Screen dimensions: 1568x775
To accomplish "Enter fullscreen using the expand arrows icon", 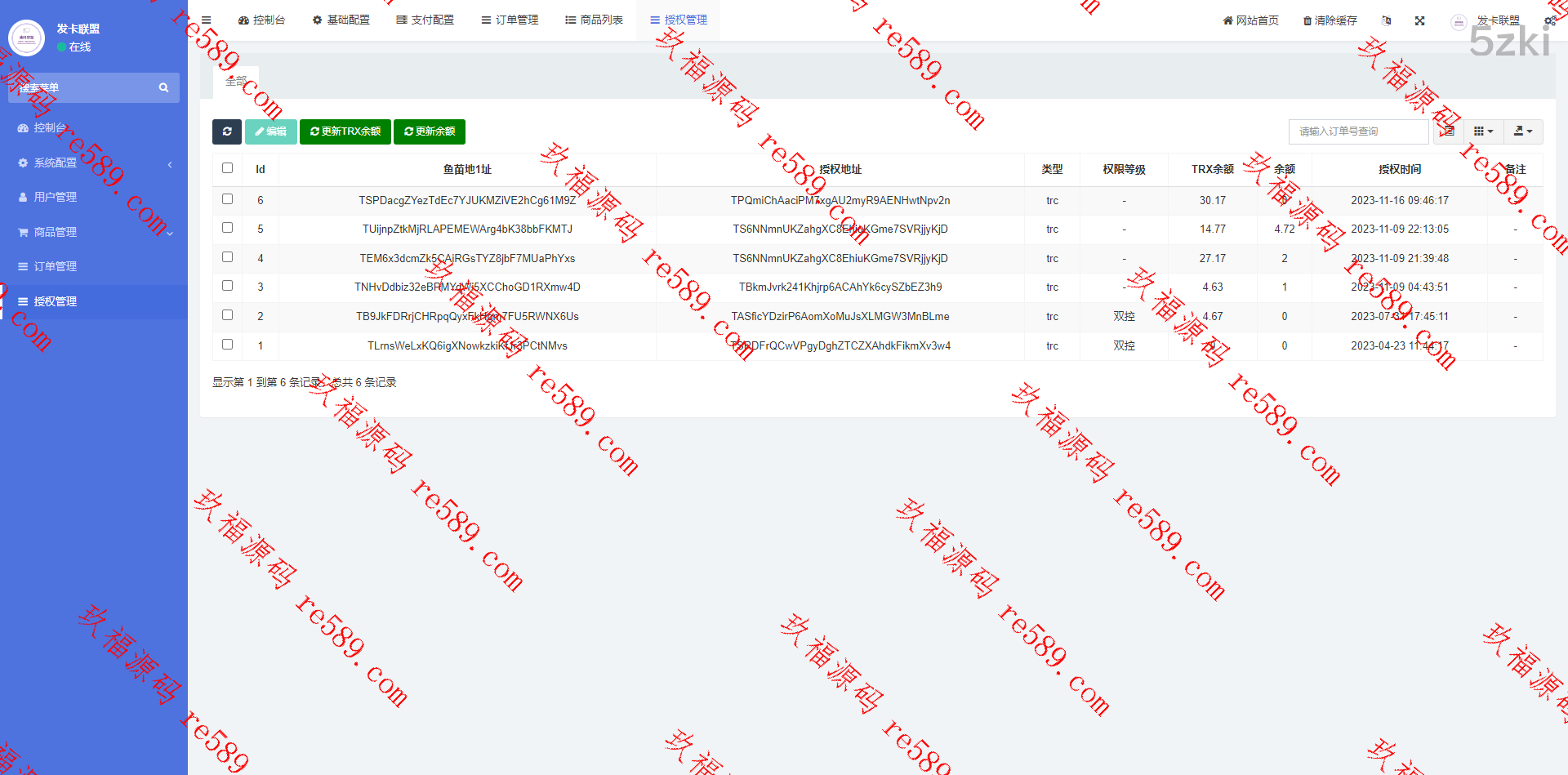I will (1419, 21).
